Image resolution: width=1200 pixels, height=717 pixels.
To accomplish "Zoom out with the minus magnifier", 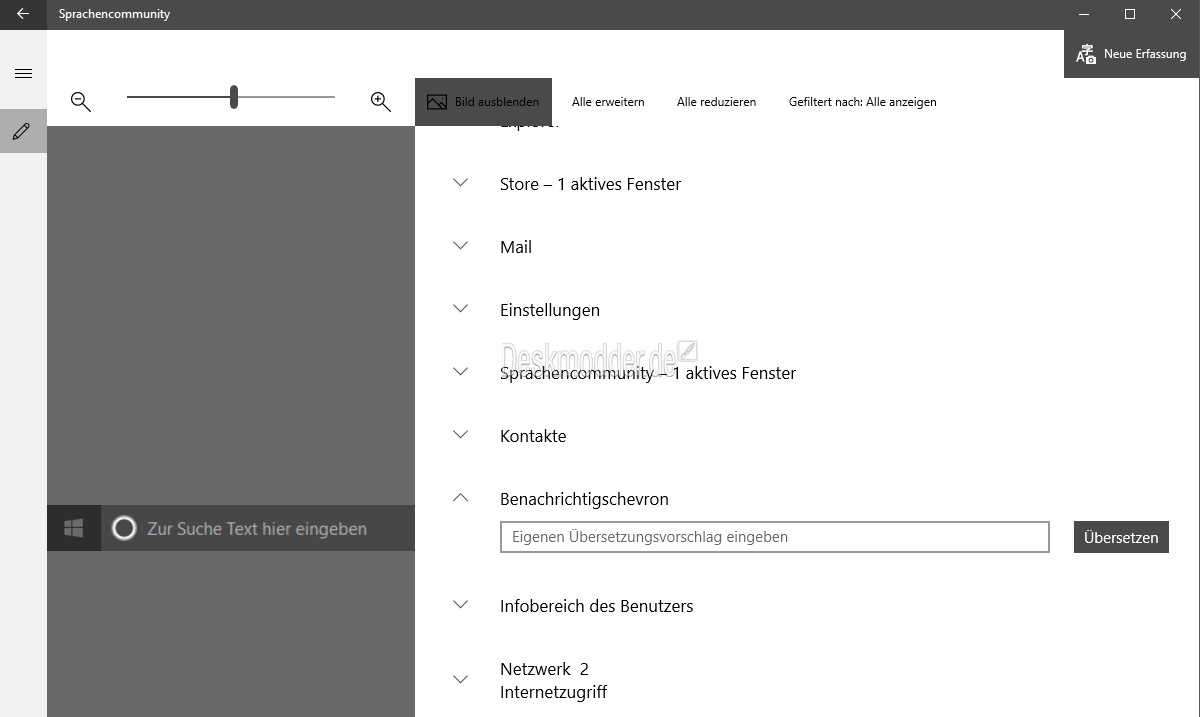I will coord(81,101).
